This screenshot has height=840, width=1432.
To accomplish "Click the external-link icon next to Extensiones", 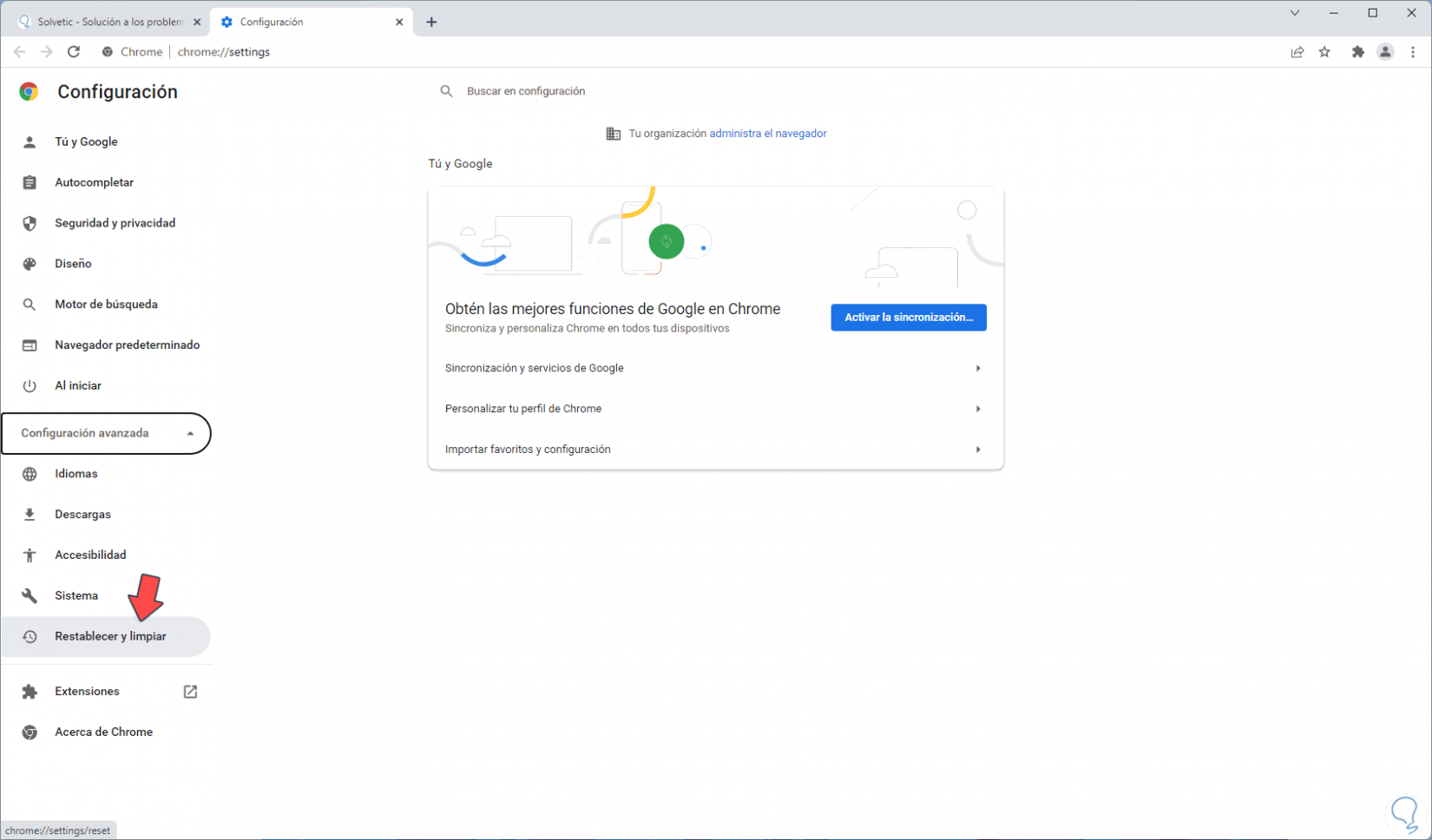I will 190,692.
